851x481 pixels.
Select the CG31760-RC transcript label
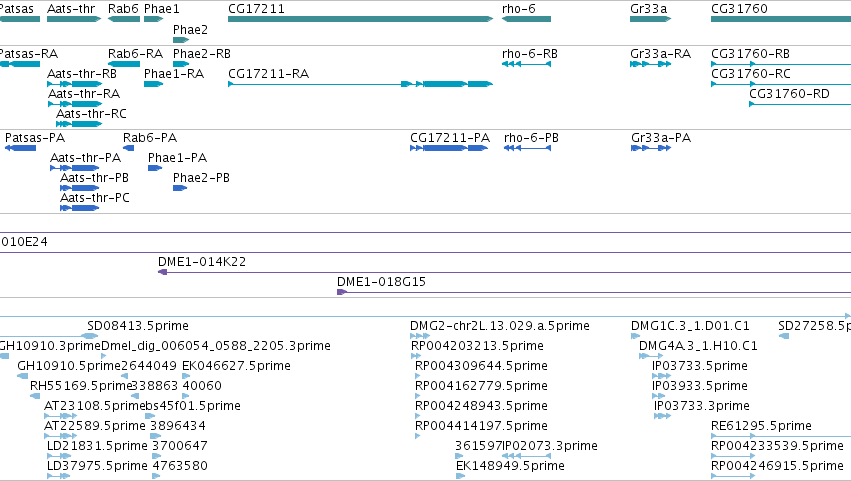[751, 73]
